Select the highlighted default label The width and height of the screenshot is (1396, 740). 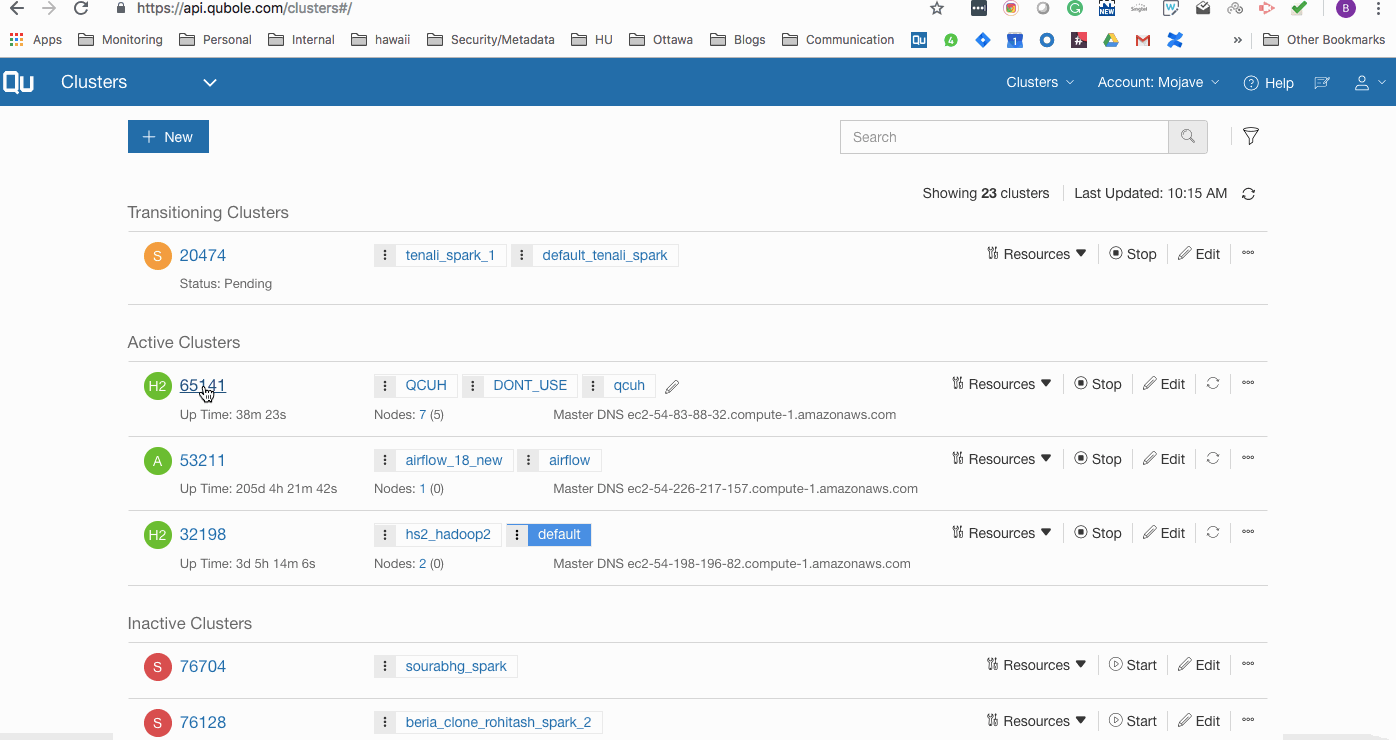point(559,535)
